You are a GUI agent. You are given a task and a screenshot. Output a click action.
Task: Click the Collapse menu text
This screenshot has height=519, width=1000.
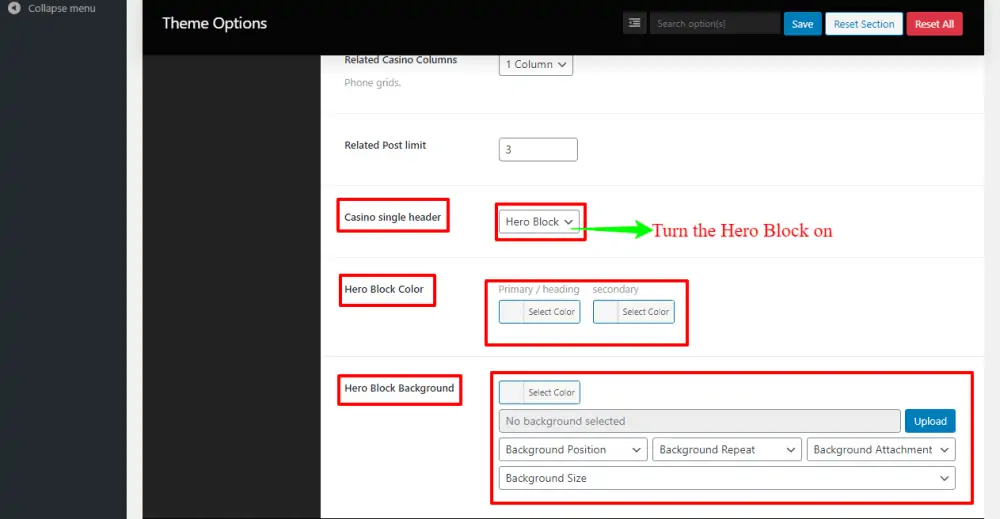point(62,8)
